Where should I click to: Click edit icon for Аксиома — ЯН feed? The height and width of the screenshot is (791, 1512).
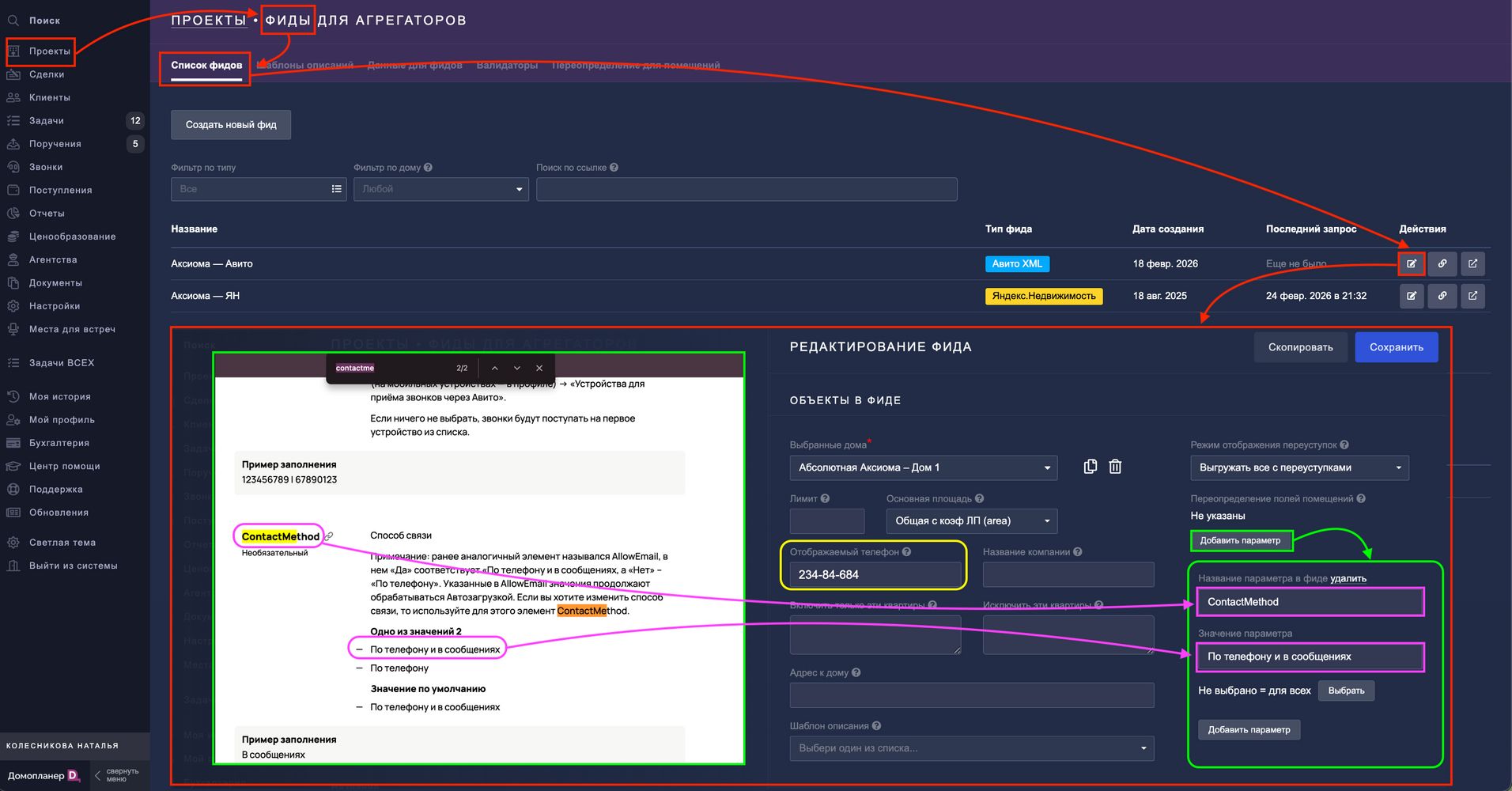[1412, 296]
